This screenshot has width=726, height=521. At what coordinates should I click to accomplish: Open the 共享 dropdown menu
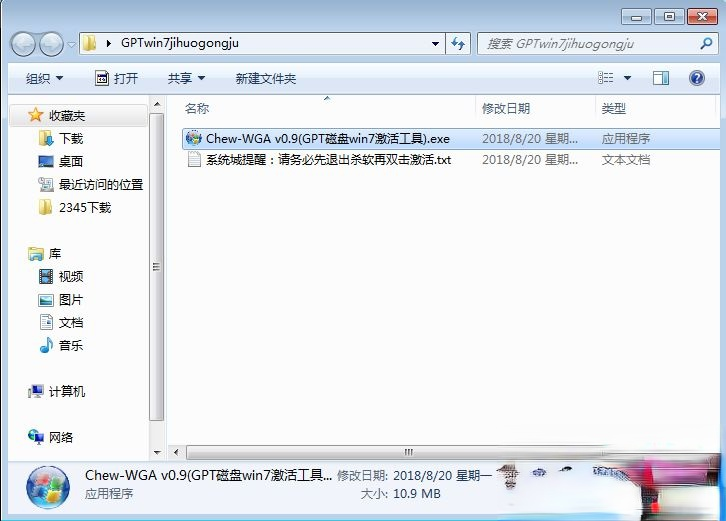click(186, 78)
